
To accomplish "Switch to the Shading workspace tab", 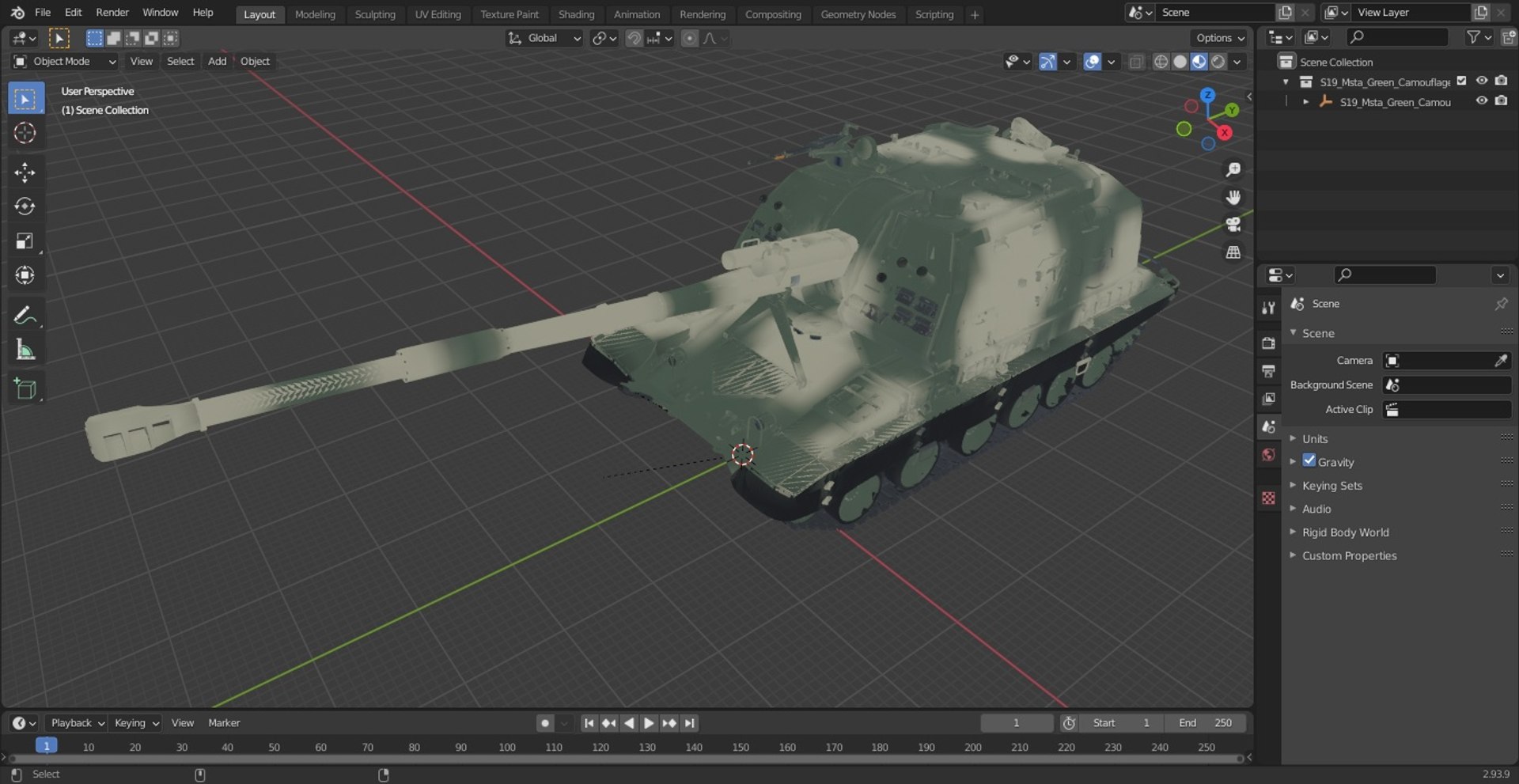I will pos(576,14).
